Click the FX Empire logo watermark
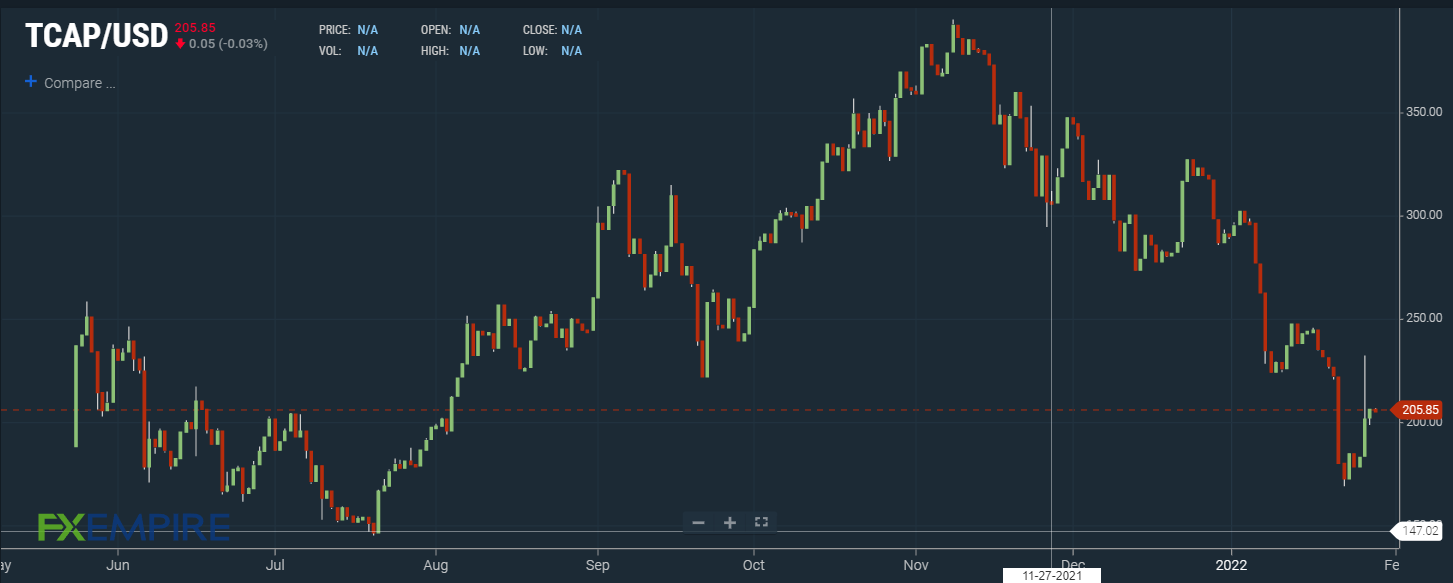 (x=133, y=526)
